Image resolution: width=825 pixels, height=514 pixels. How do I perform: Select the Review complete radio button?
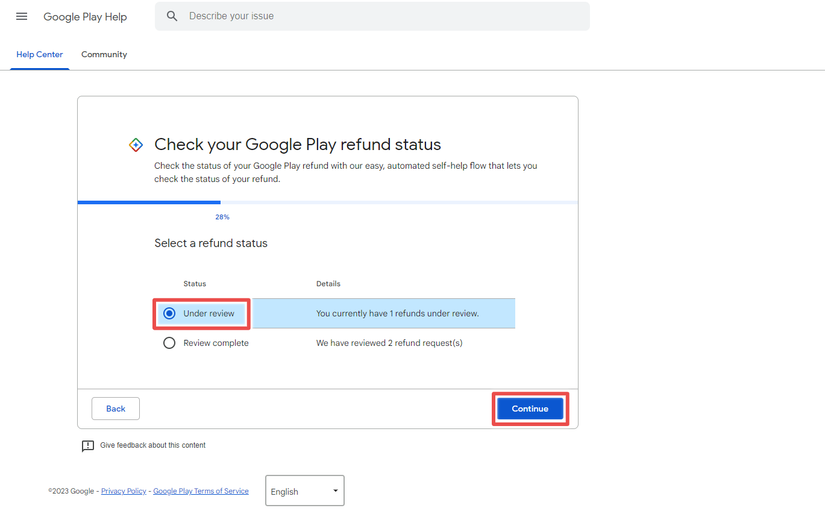tap(169, 343)
